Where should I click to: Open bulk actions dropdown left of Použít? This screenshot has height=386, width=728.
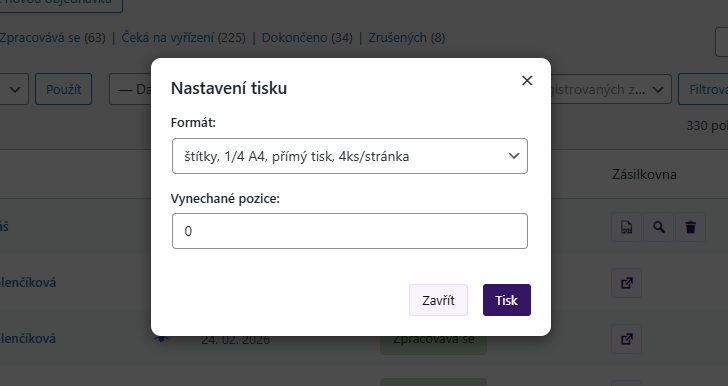click(14, 89)
